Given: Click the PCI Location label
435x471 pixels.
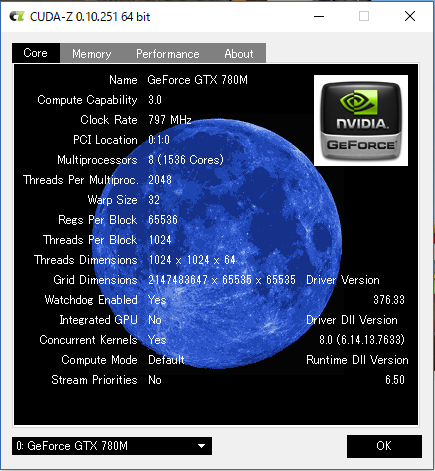Looking at the screenshot, I should click(x=105, y=140).
